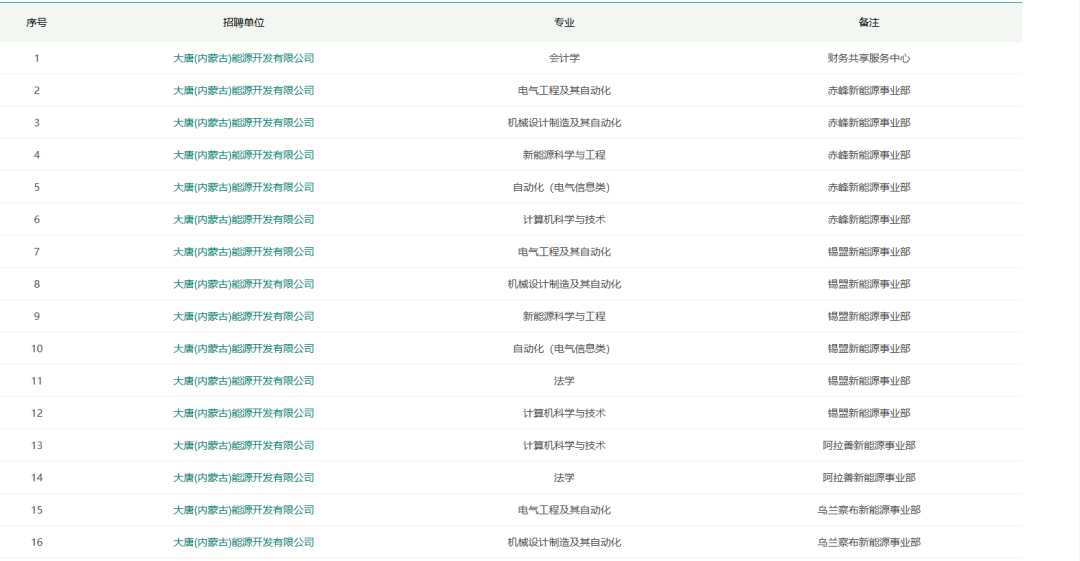Select 机械设计制造及其自动化 in row 8
The width and height of the screenshot is (1080, 561).
[x=564, y=285]
